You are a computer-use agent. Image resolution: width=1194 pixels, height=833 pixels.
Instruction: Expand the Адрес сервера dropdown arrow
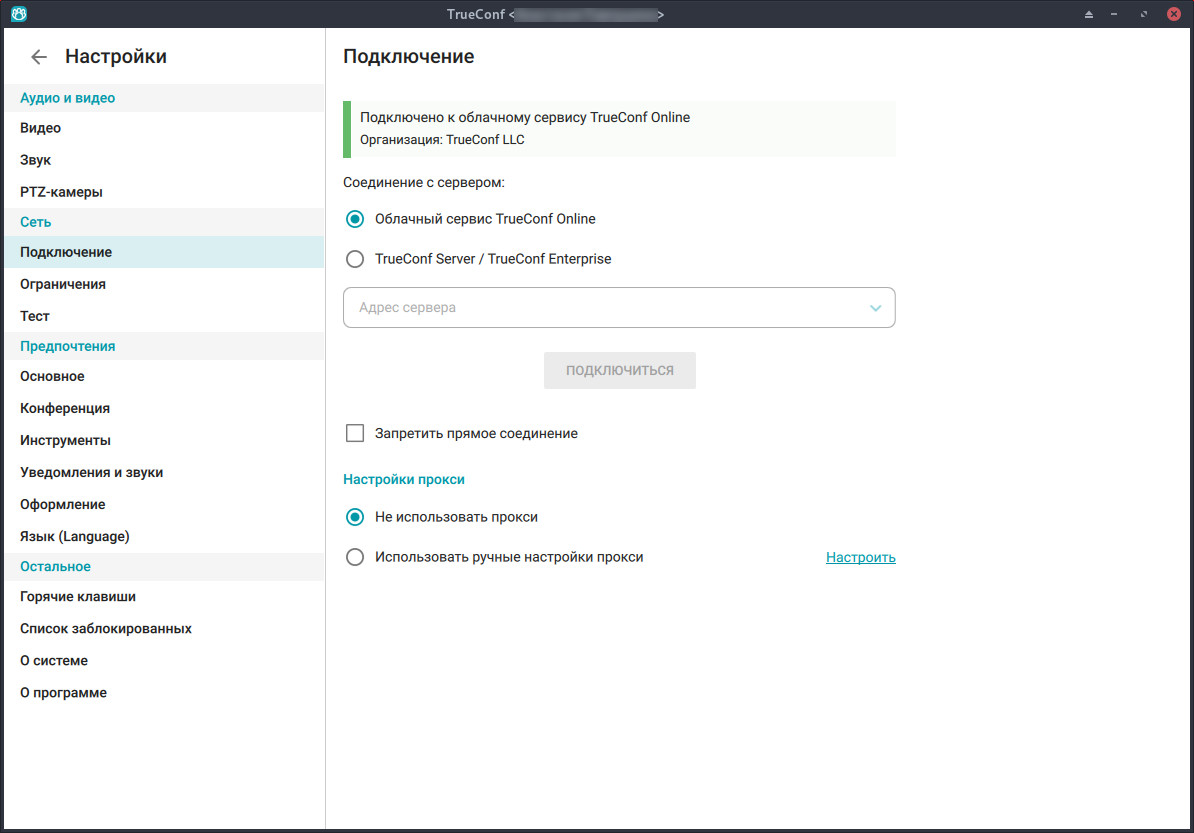pyautogui.click(x=876, y=308)
